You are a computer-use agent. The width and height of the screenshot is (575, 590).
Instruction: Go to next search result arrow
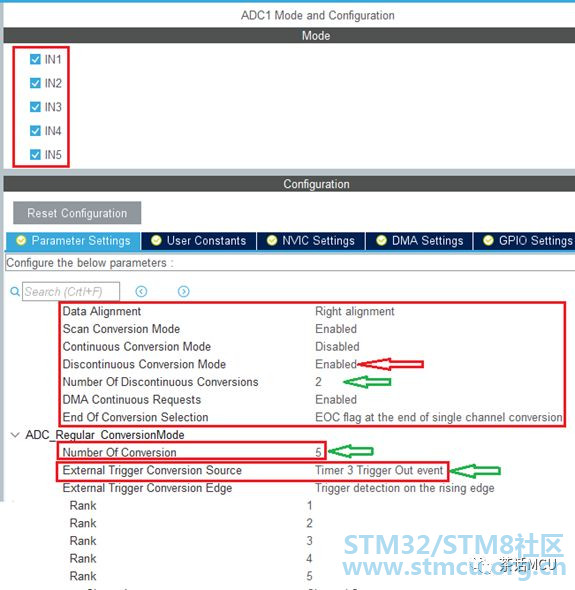click(184, 291)
